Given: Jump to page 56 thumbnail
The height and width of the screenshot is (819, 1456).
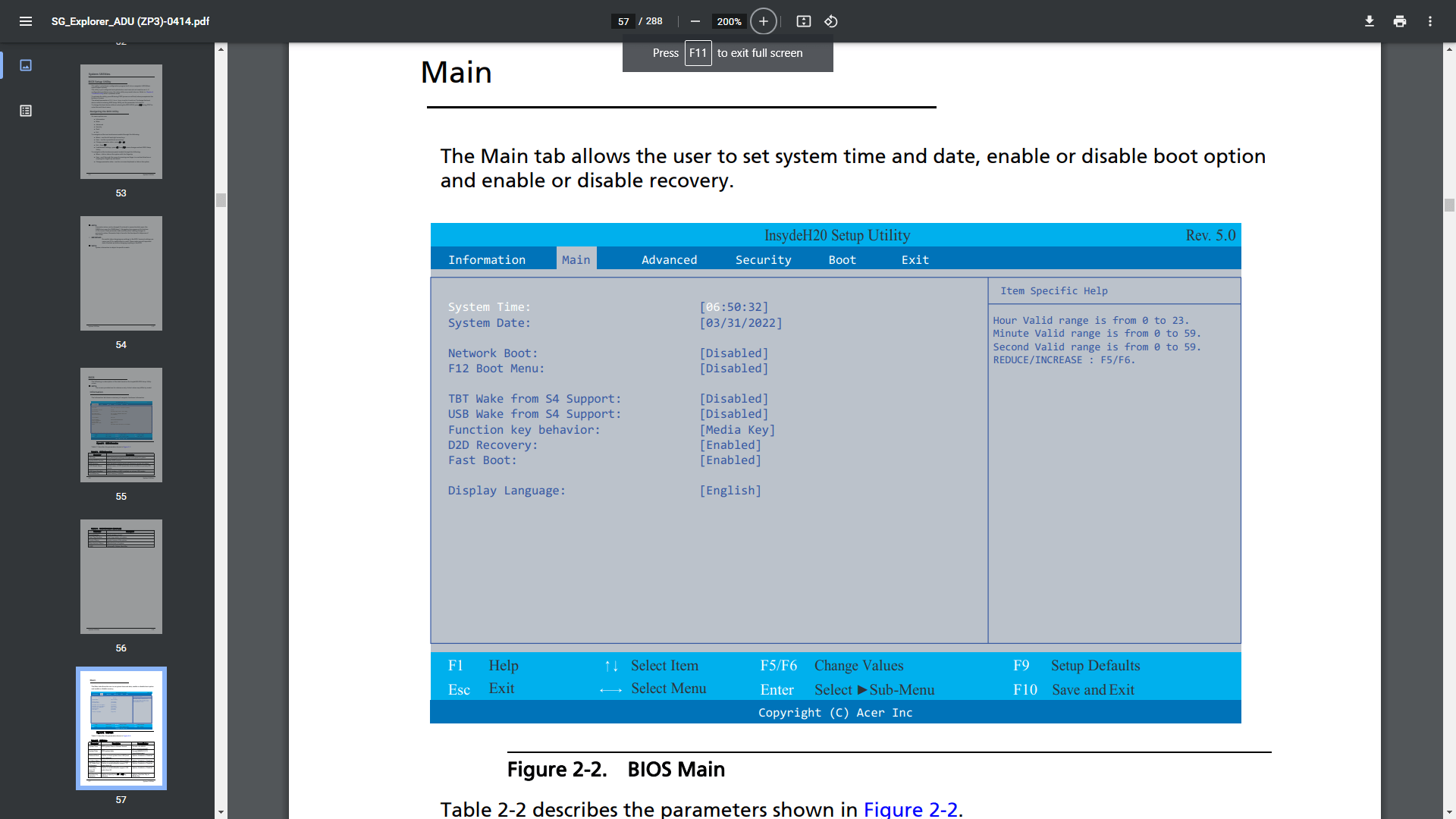Looking at the screenshot, I should (x=121, y=576).
